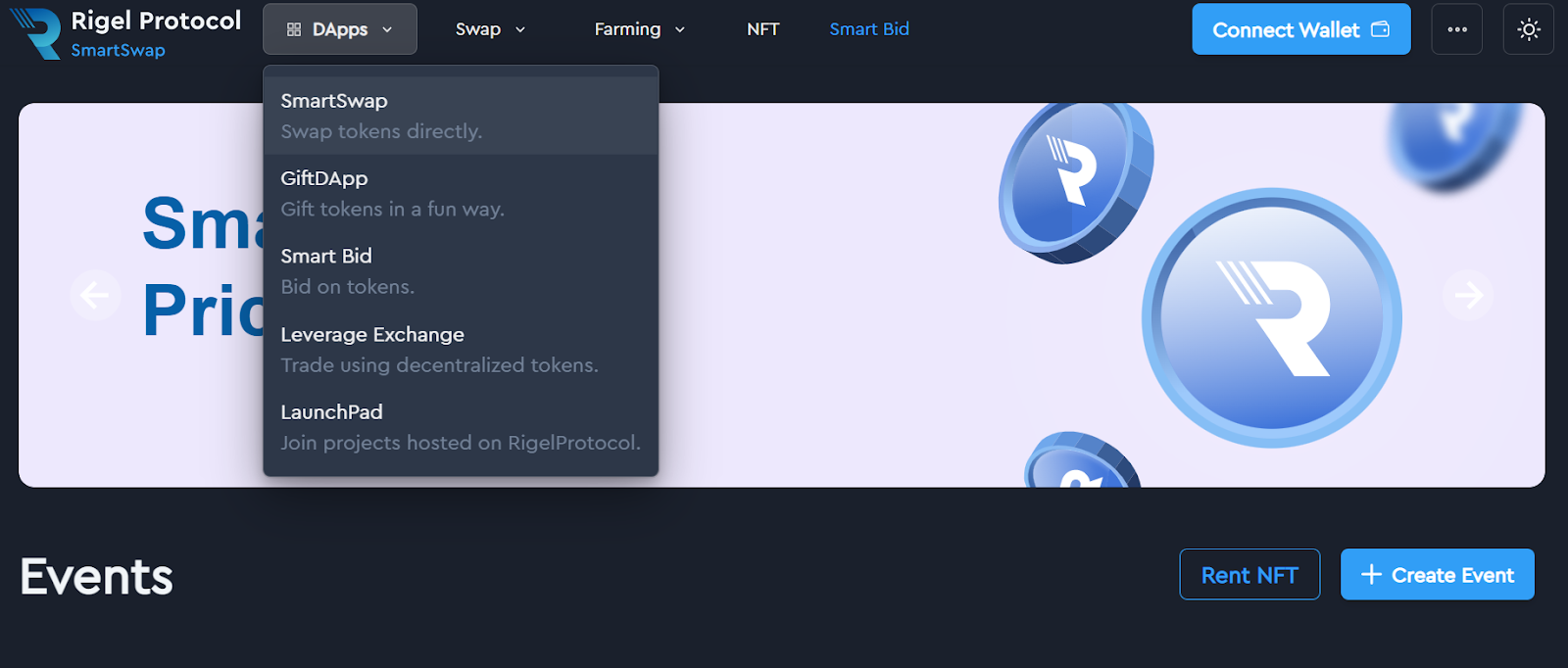Viewport: 1568px width, 668px height.
Task: Click the large RGP coin banner image
Action: [1272, 317]
